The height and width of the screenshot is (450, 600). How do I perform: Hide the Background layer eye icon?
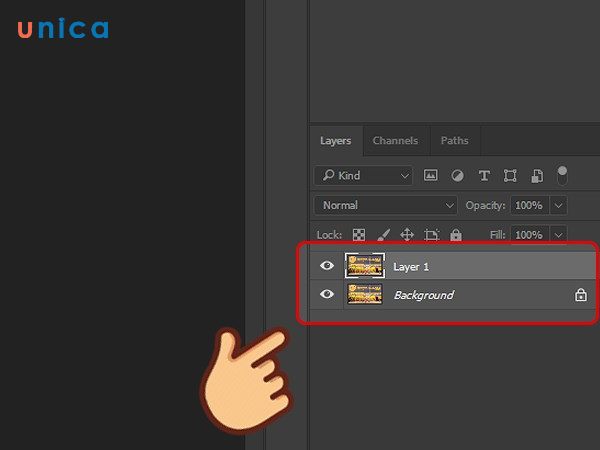[327, 294]
